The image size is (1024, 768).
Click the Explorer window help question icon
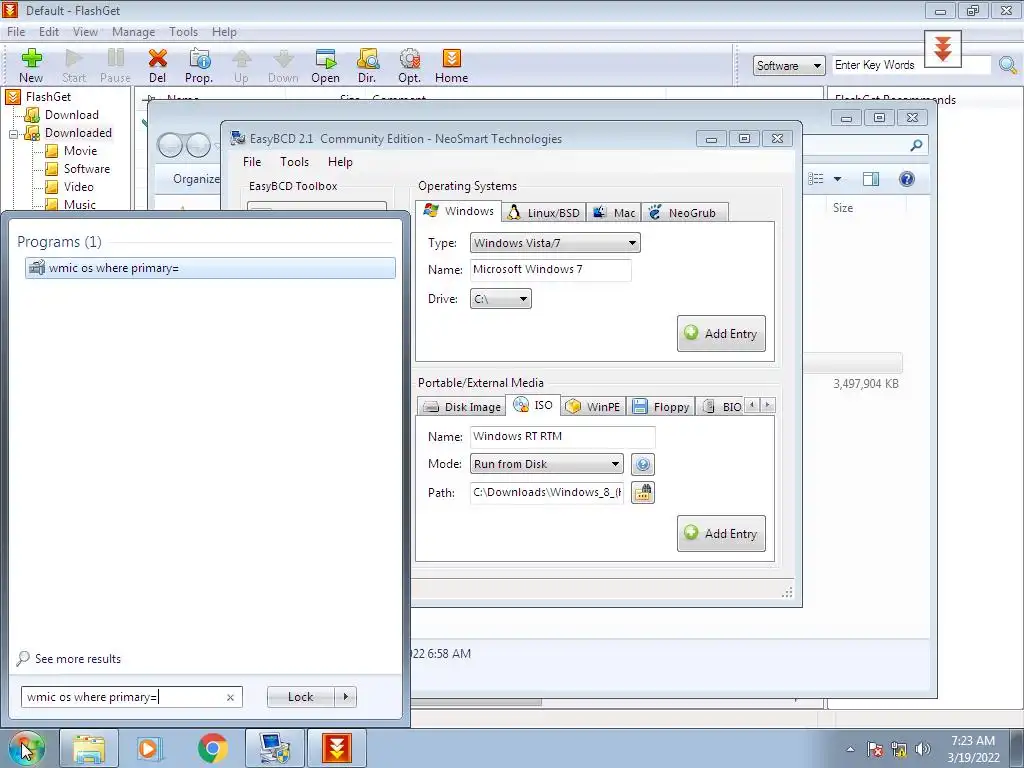[906, 179]
